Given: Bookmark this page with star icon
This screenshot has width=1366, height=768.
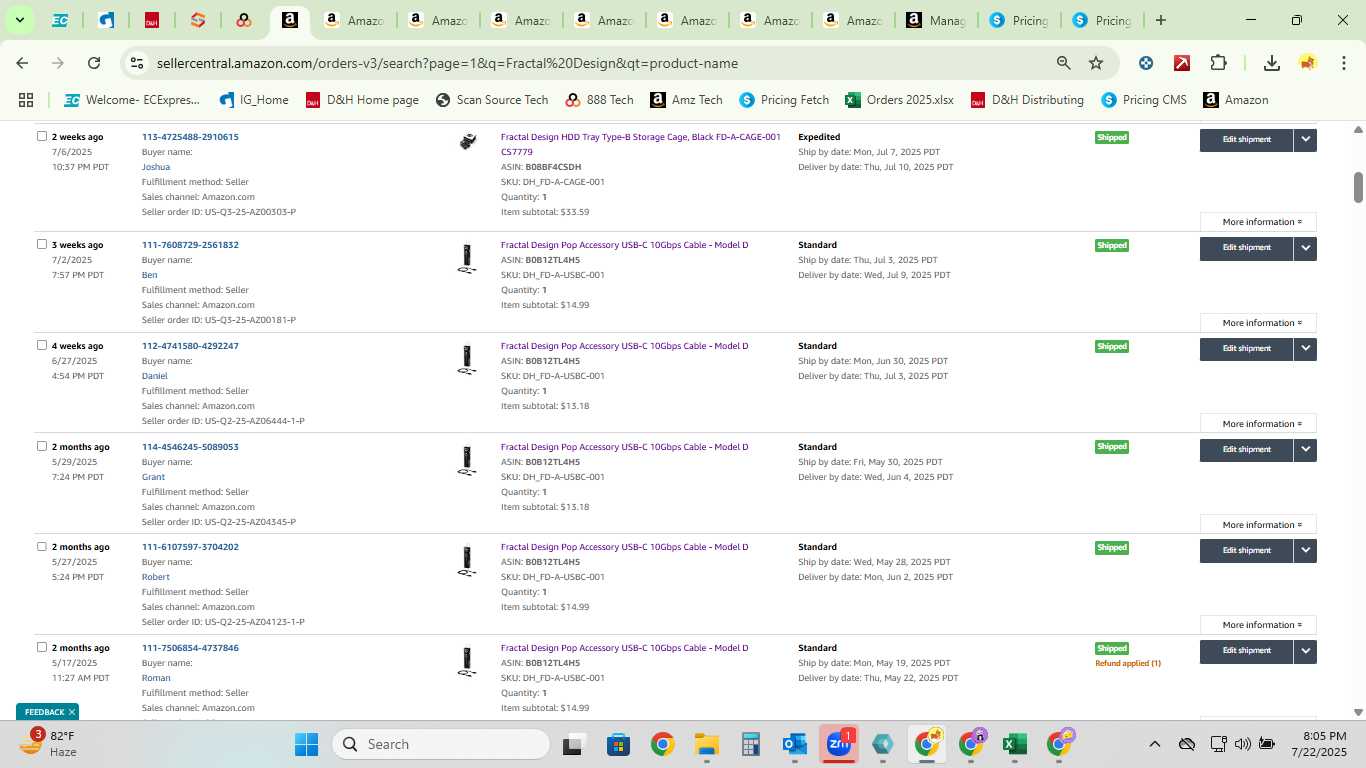Looking at the screenshot, I should click(x=1096, y=63).
